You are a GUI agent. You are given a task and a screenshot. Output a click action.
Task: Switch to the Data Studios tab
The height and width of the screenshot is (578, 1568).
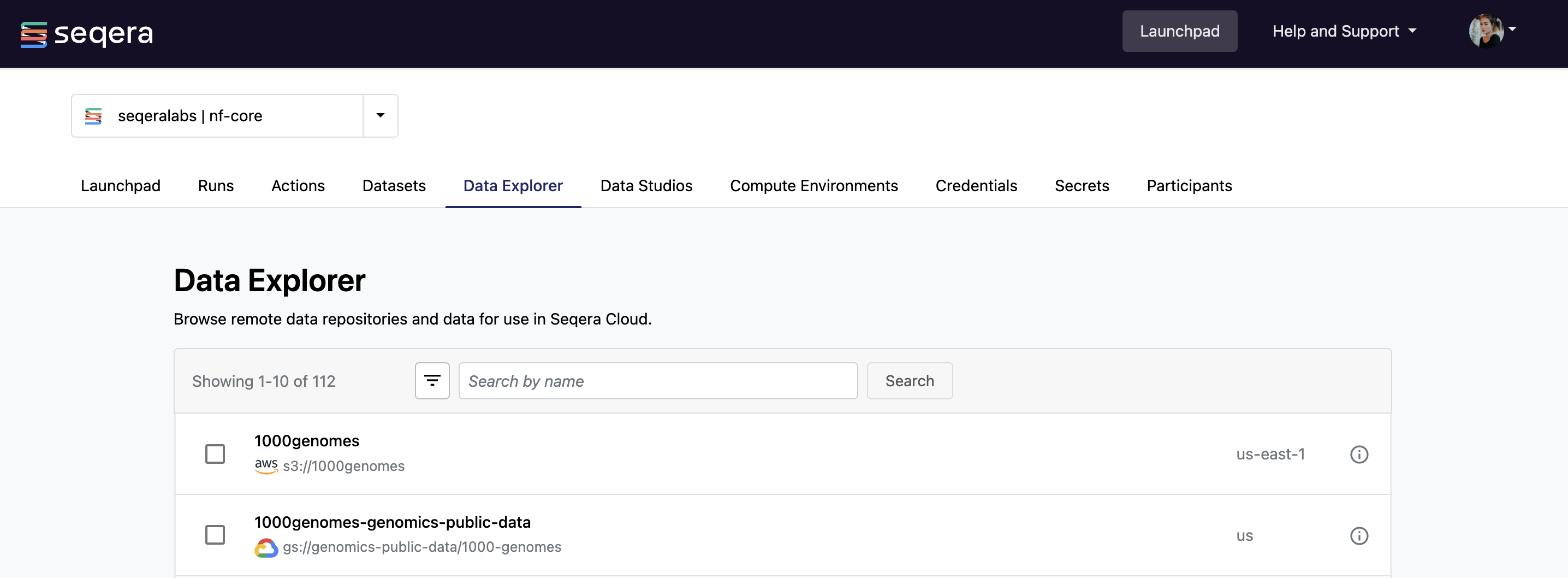coord(646,186)
